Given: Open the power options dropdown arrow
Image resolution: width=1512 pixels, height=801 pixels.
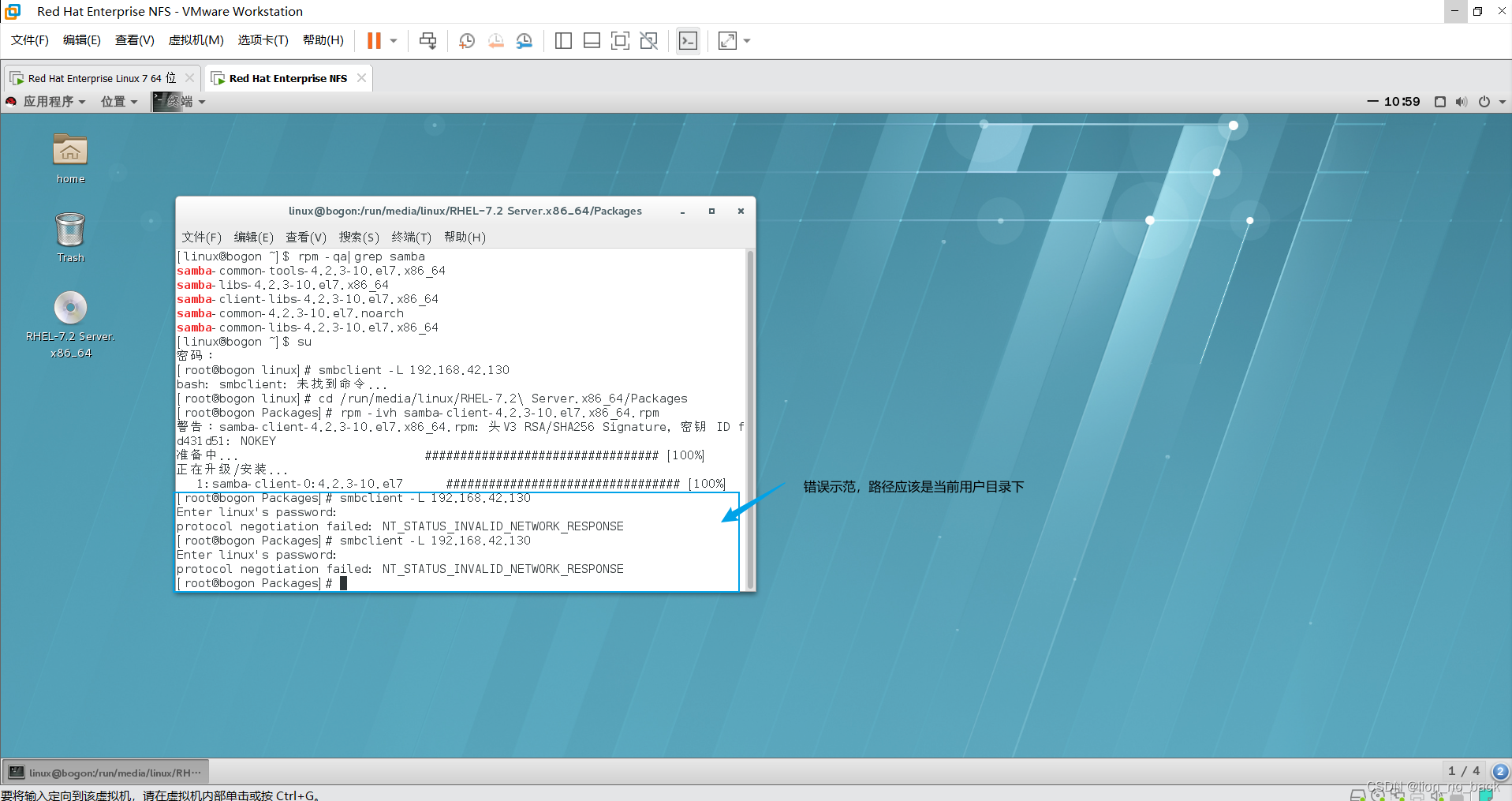Looking at the screenshot, I should pos(394,40).
